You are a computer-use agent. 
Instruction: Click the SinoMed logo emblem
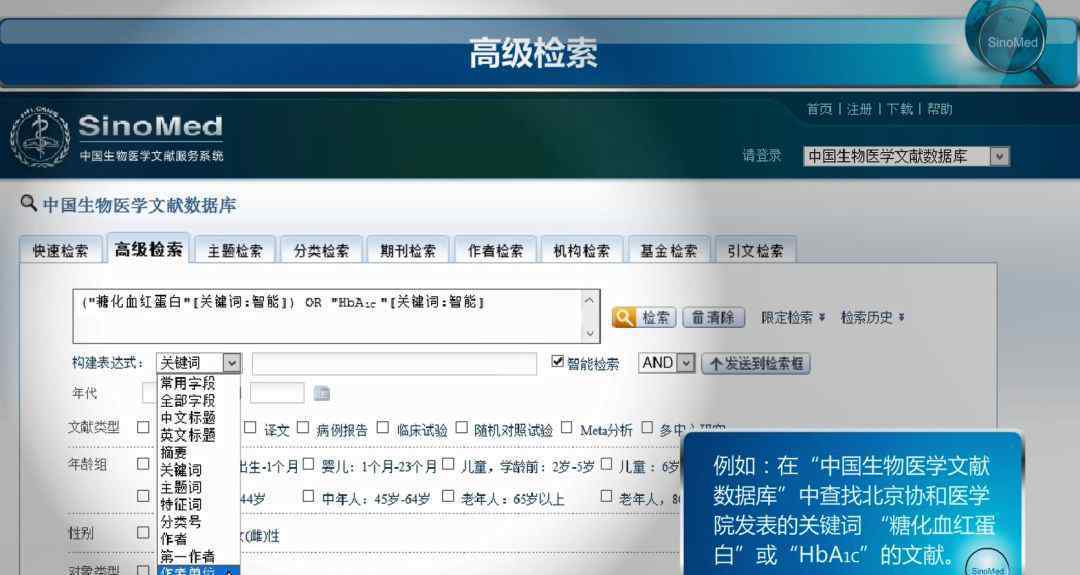point(40,138)
